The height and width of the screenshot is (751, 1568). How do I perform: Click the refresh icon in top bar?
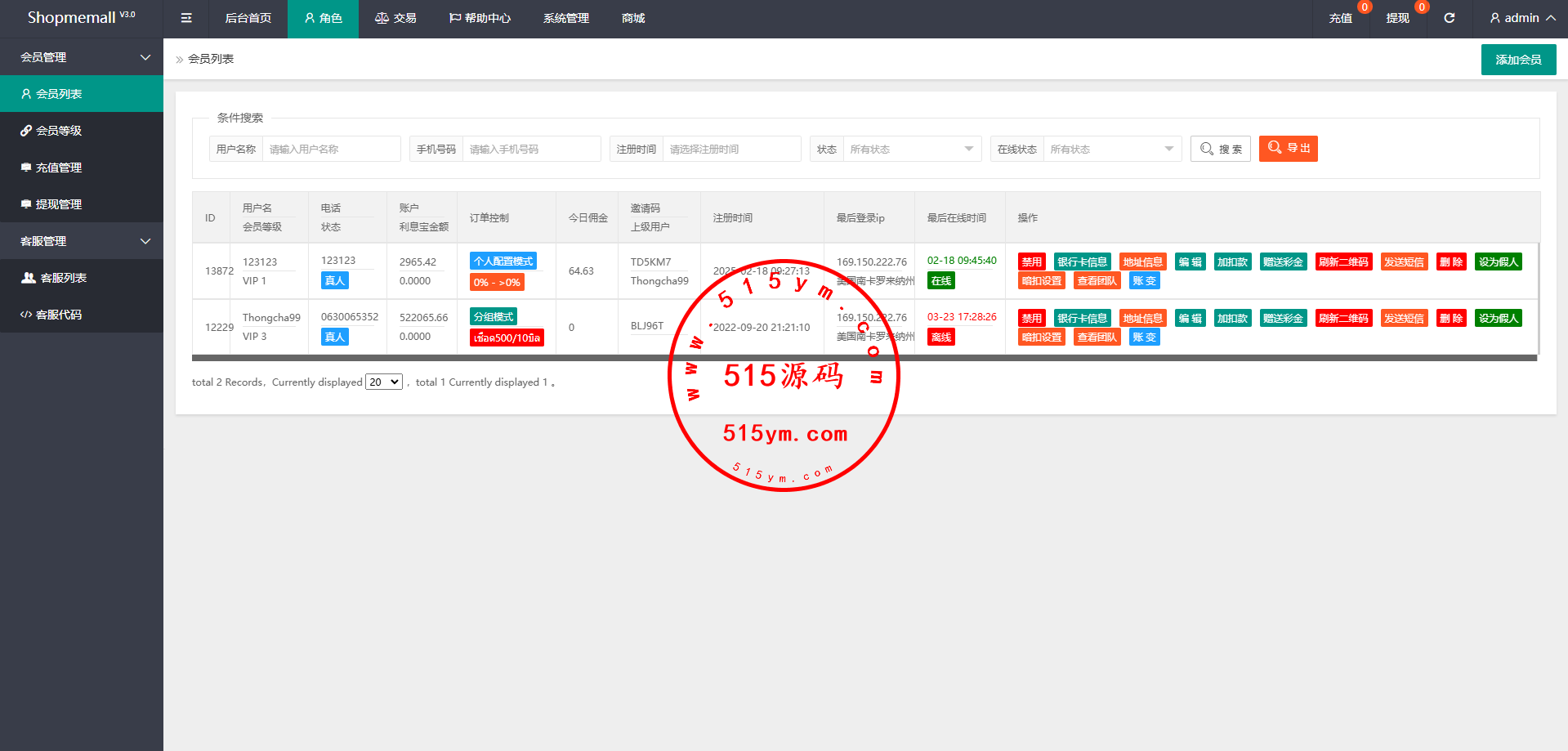pyautogui.click(x=1449, y=18)
